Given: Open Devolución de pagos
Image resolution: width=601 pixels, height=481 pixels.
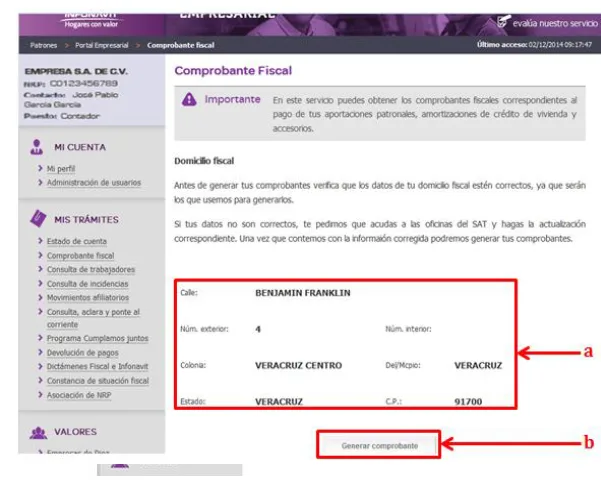Looking at the screenshot, I should coord(82,353).
